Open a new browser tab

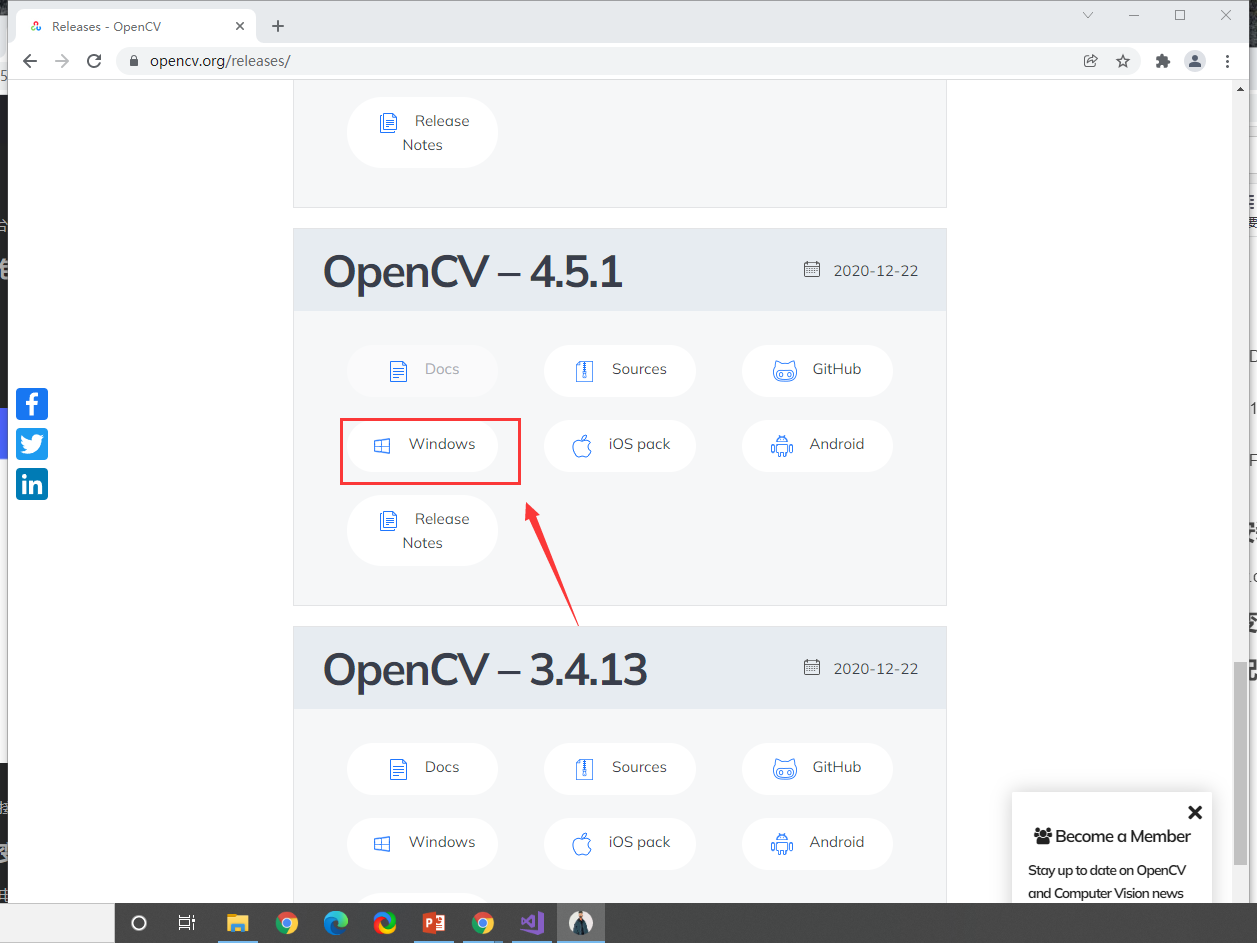[278, 26]
